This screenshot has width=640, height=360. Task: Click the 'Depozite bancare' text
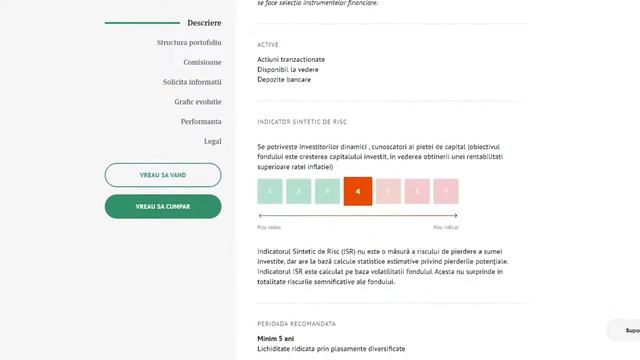[x=284, y=80]
